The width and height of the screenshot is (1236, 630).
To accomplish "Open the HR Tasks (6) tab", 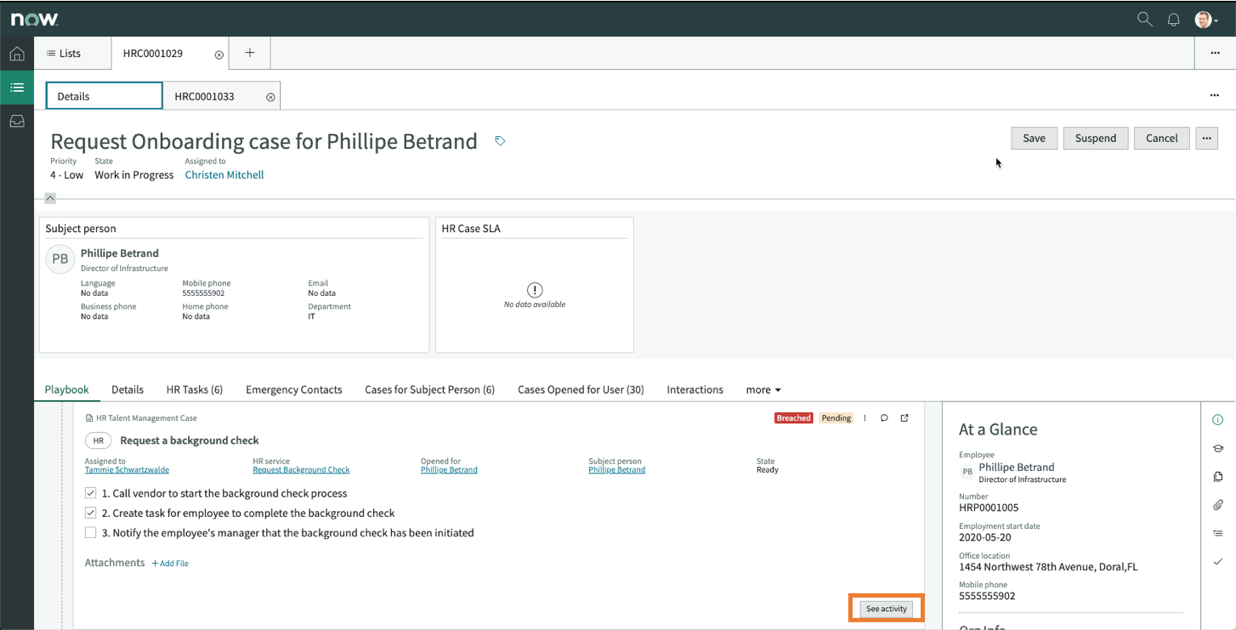I will pyautogui.click(x=194, y=390).
